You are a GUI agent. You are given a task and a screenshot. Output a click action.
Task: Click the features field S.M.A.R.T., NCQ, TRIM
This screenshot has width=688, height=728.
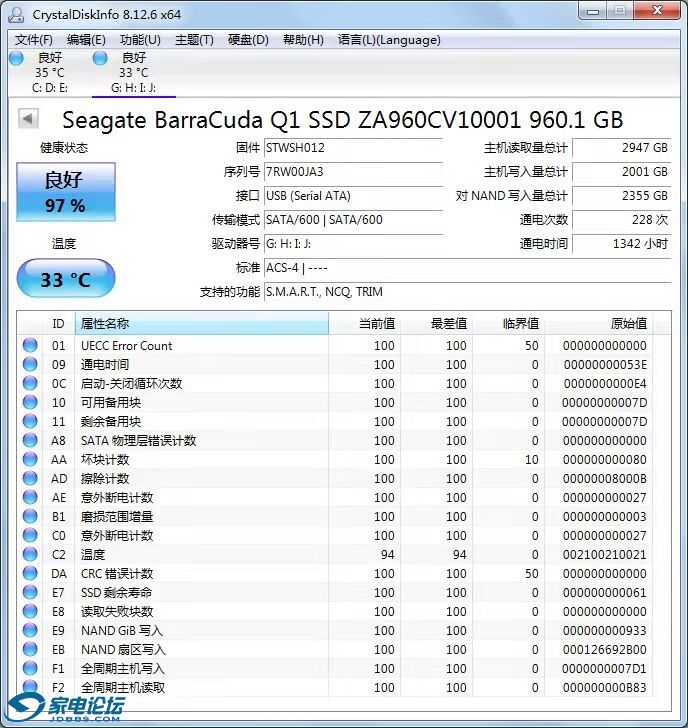tap(467, 292)
